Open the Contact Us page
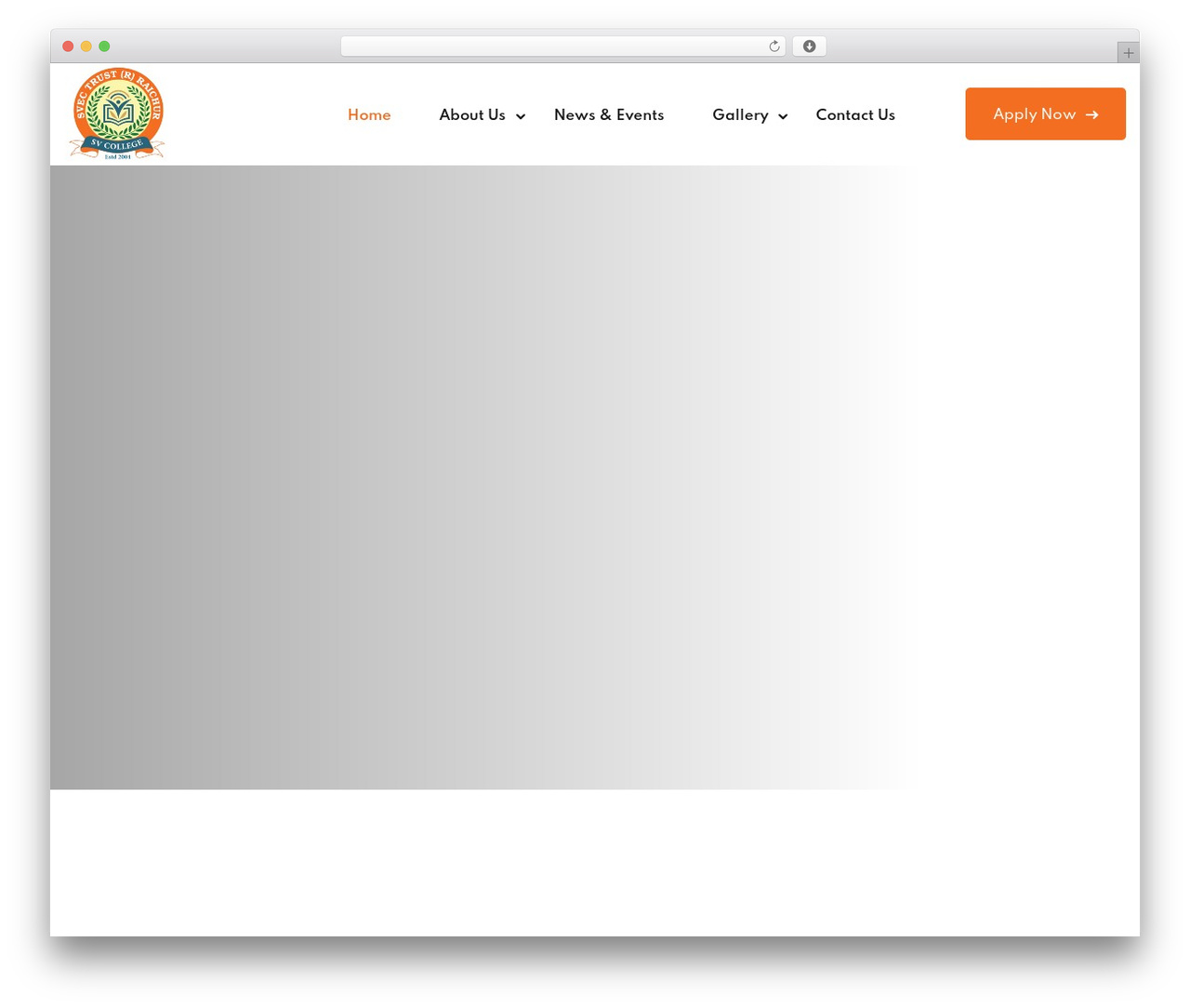This screenshot has width=1190, height=1008. (x=855, y=114)
